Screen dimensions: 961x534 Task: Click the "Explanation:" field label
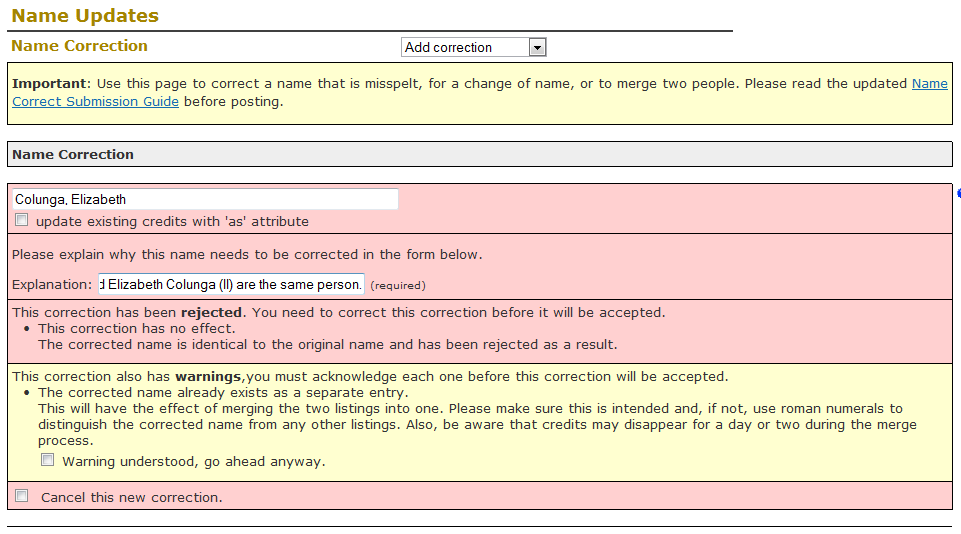52,285
